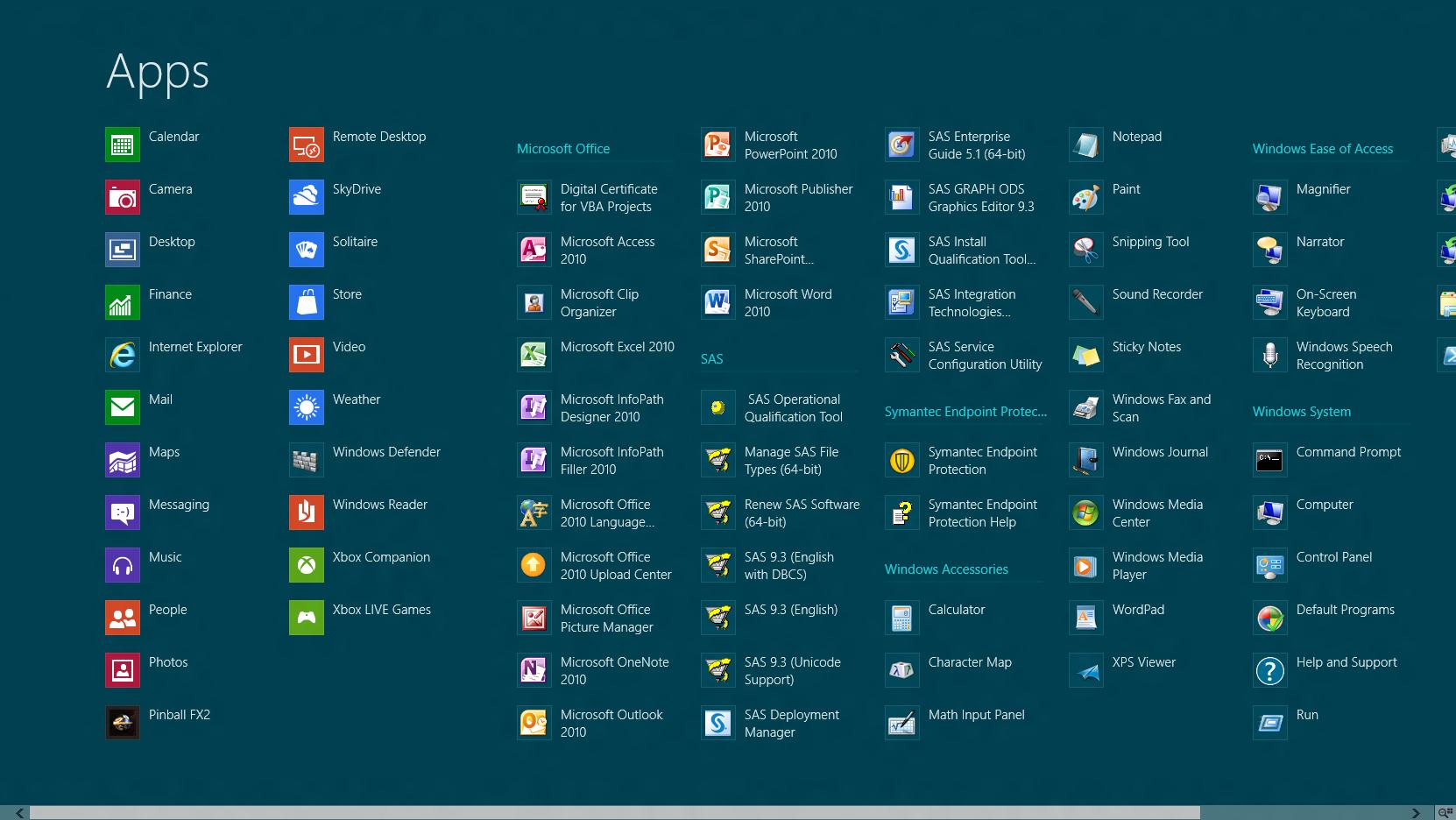Open the Photos app icon

[x=123, y=670]
